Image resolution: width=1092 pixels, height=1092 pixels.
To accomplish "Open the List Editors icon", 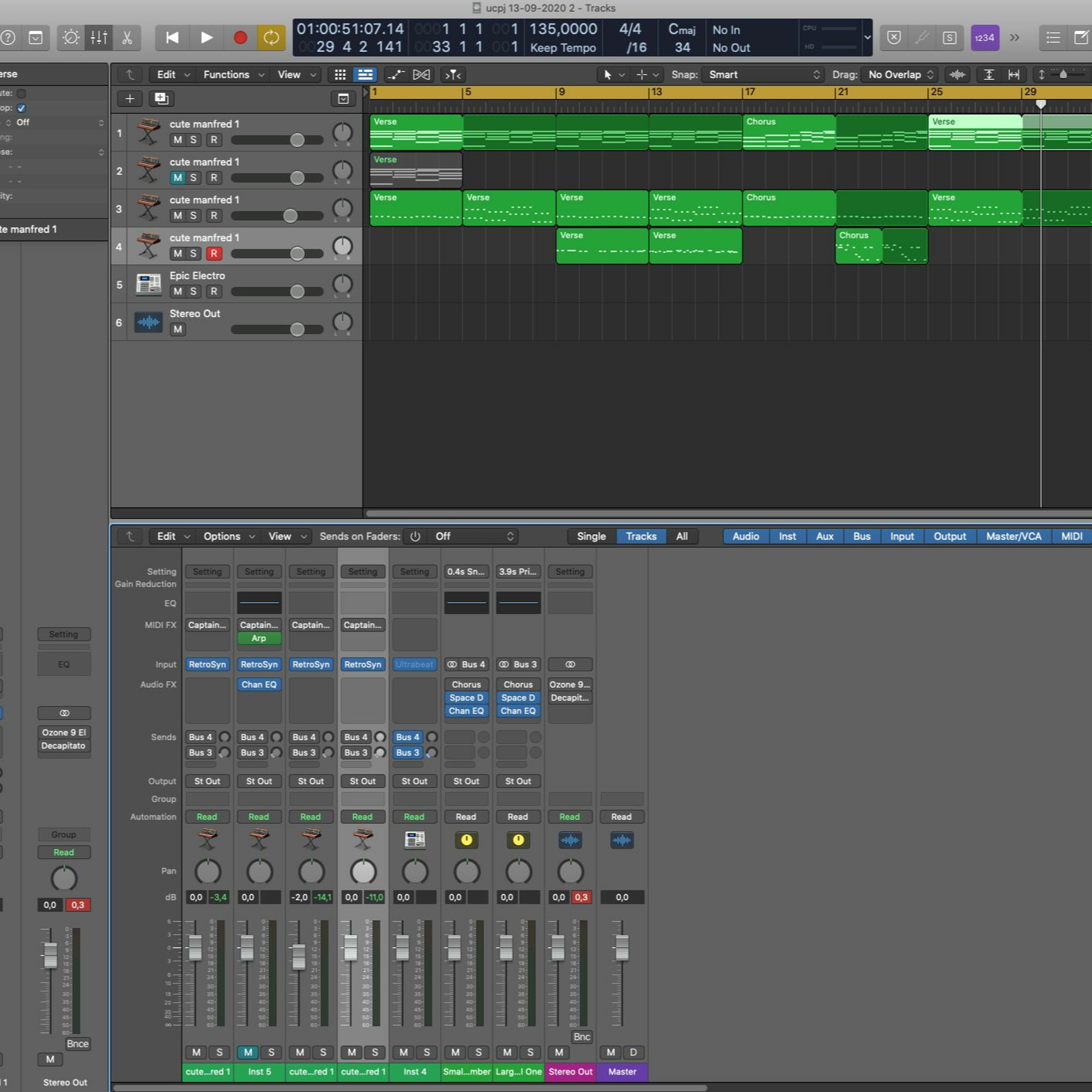I will [1053, 38].
